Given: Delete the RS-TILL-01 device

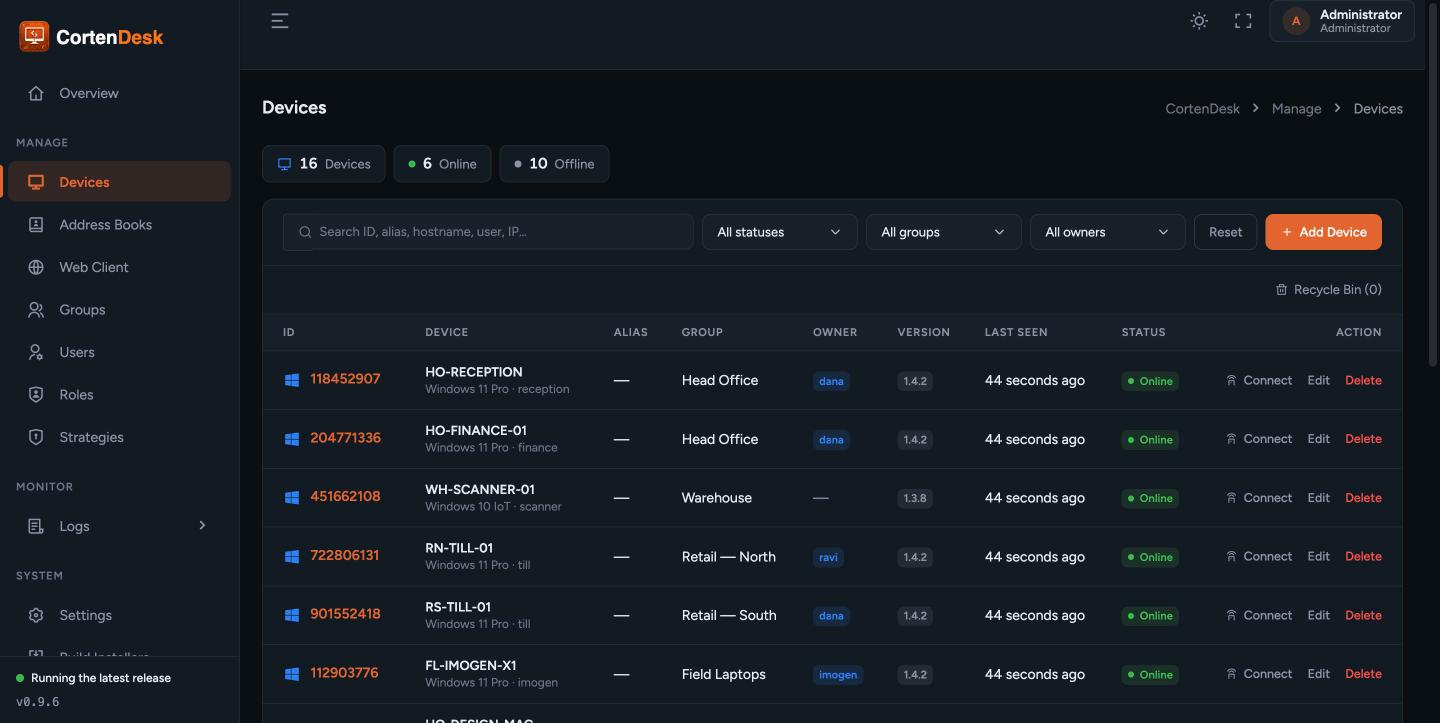Looking at the screenshot, I should click(x=1363, y=615).
